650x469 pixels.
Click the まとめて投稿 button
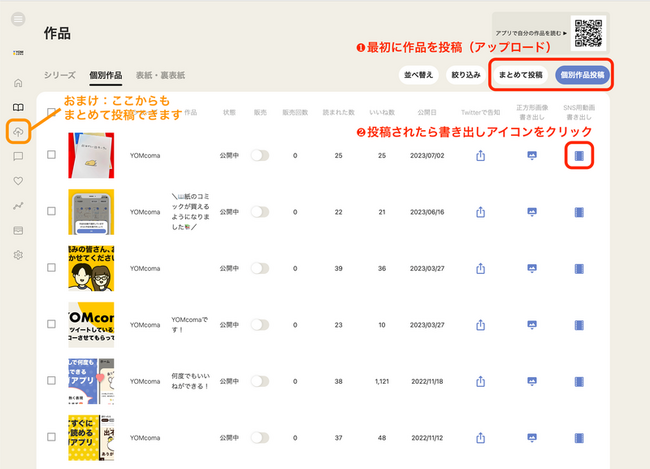point(520,74)
